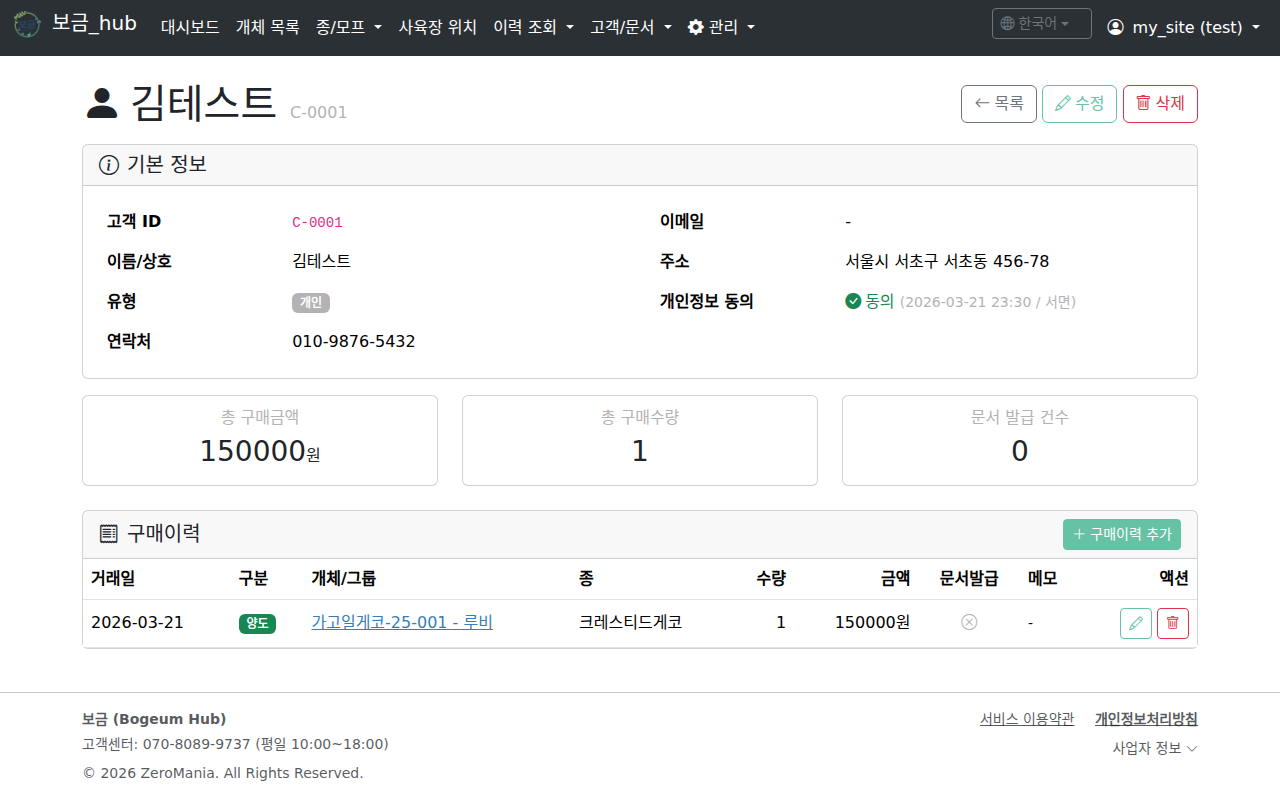
Task: Click the pencil edit icon in purchase row
Action: (1135, 623)
